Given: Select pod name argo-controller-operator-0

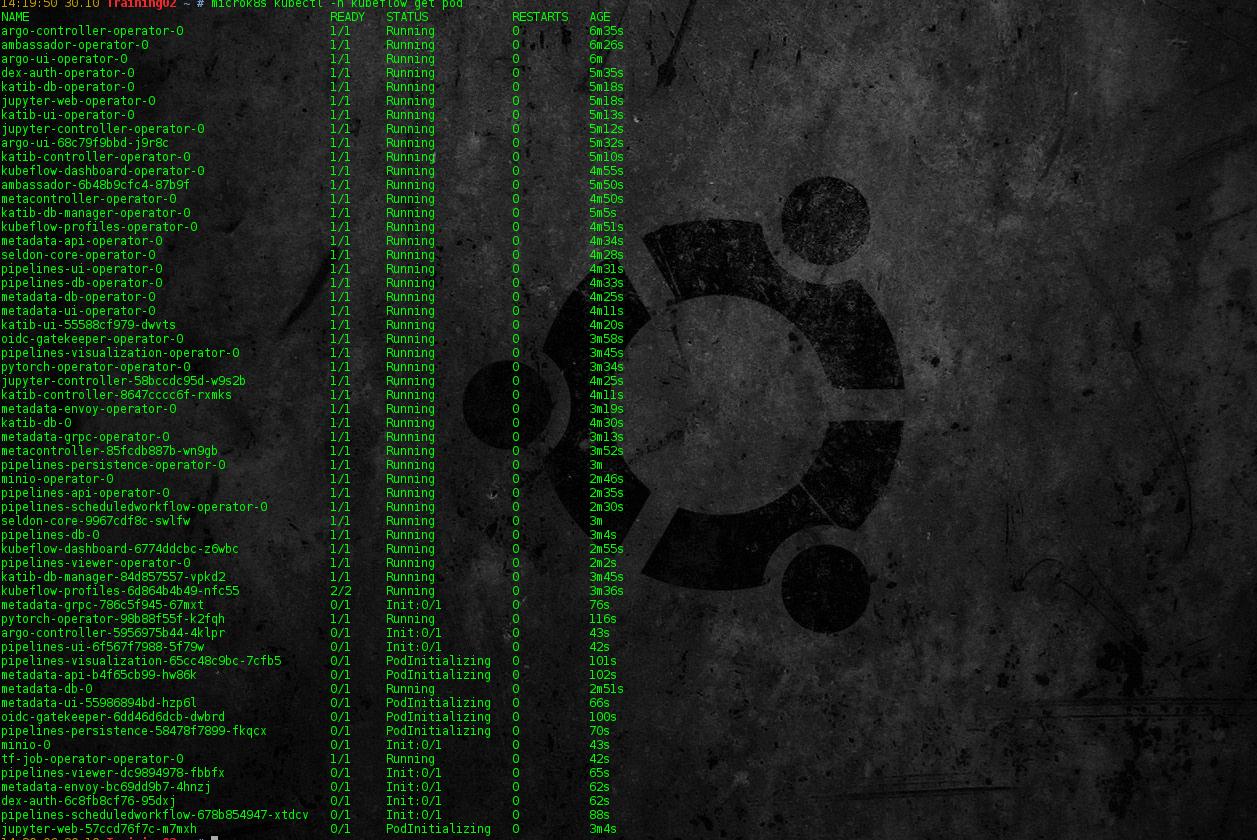Looking at the screenshot, I should coord(92,31).
